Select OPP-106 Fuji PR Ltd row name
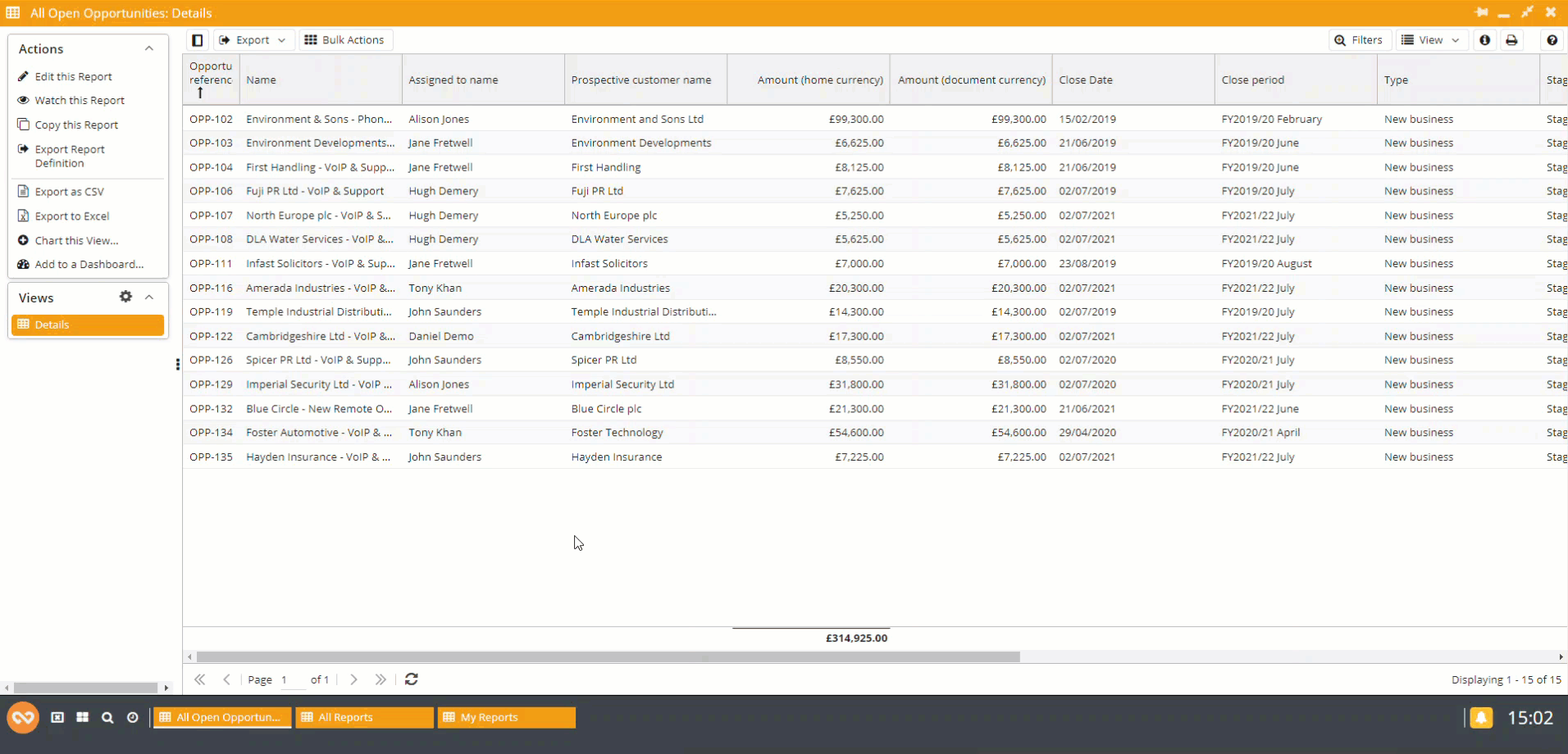This screenshot has width=1568, height=754. point(315,191)
